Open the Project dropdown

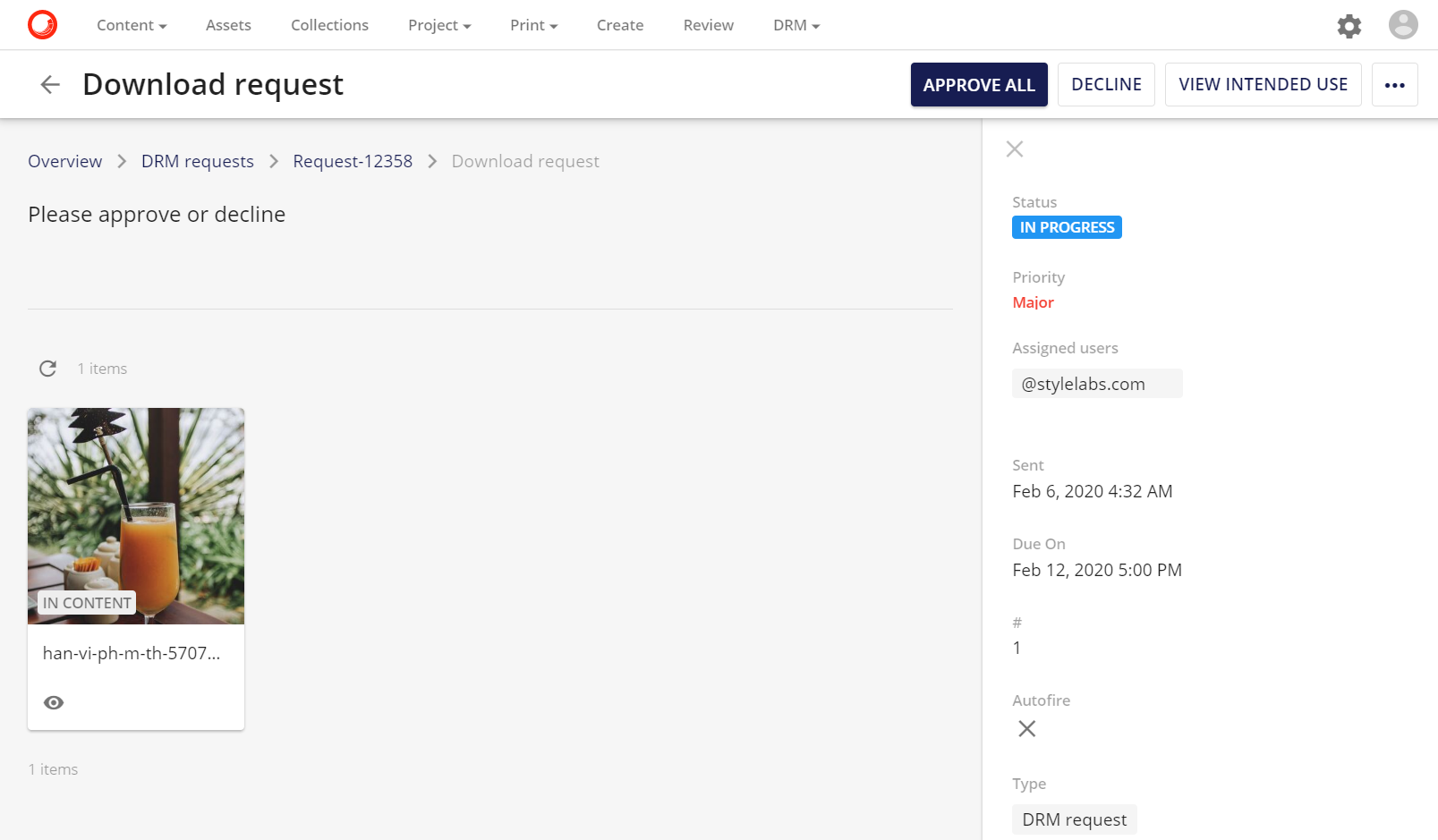(438, 25)
